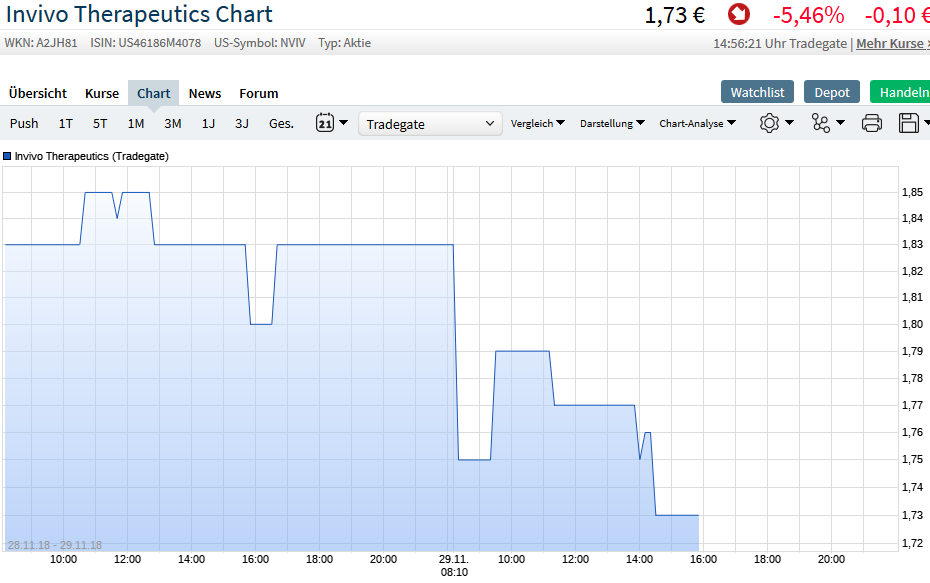Print the chart with printer icon
Screen dimensions: 930x583
(x=872, y=123)
